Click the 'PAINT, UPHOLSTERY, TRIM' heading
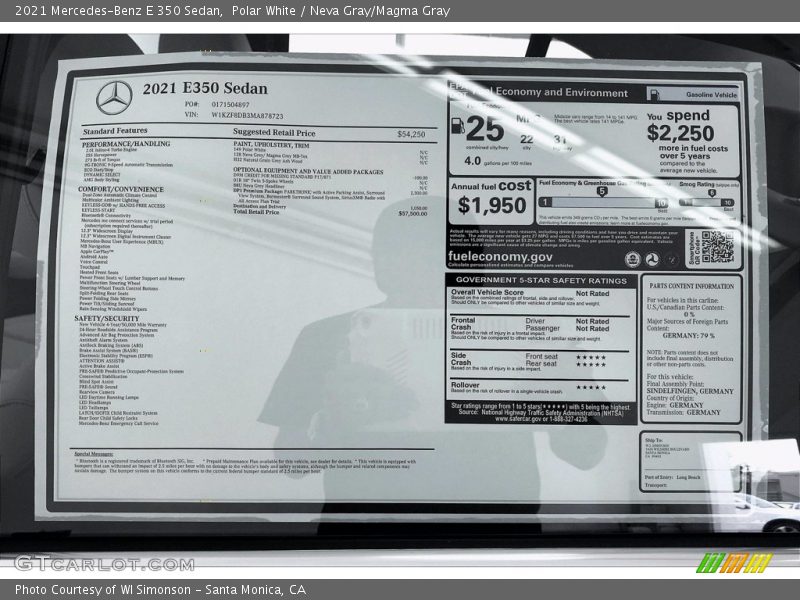This screenshot has width=800, height=600. pyautogui.click(x=271, y=145)
